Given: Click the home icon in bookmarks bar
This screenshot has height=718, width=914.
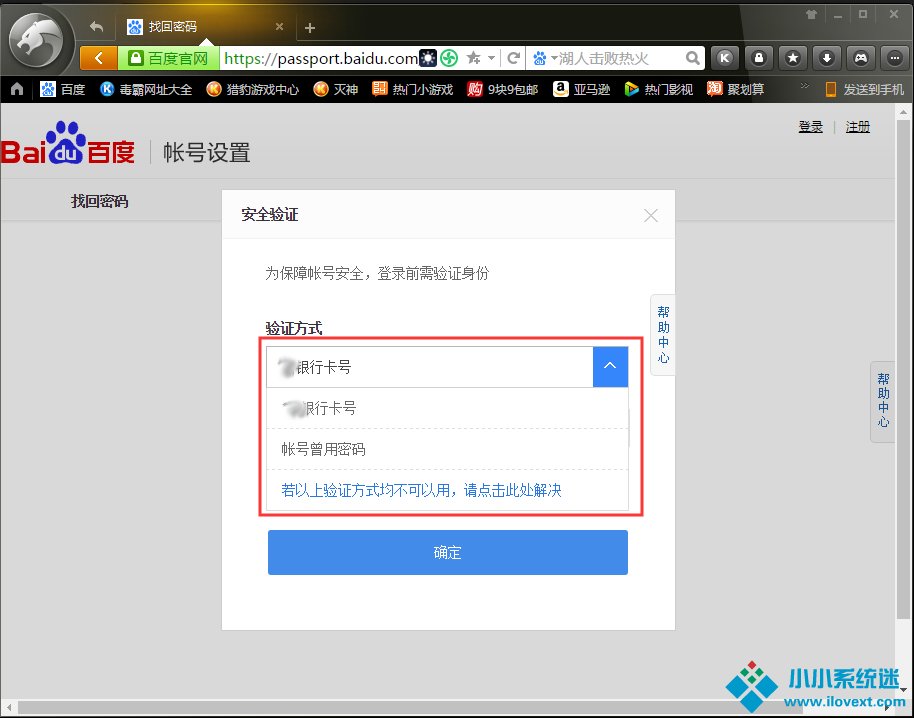Looking at the screenshot, I should (17, 89).
